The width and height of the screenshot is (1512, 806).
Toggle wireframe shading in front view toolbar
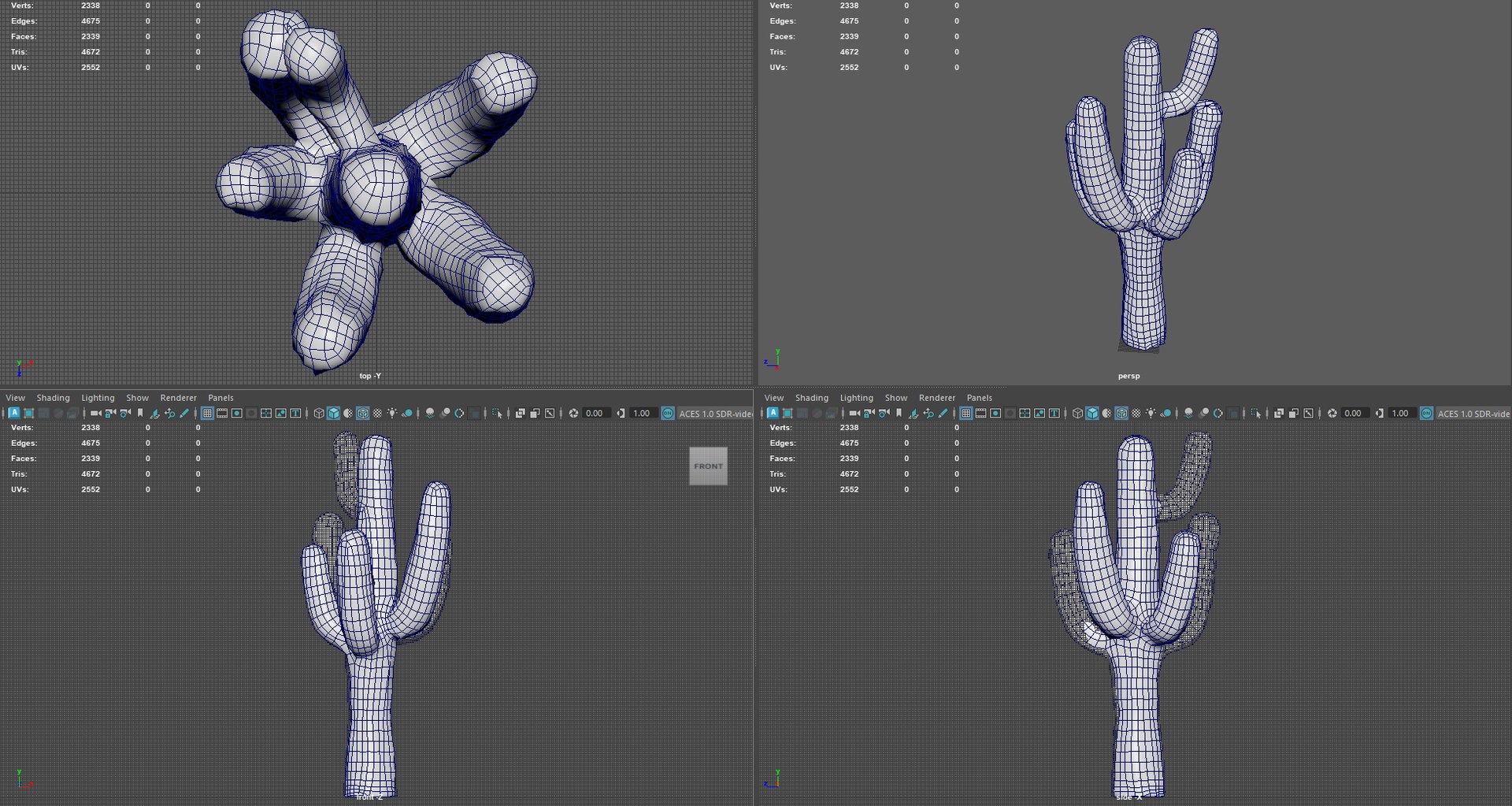(x=319, y=413)
